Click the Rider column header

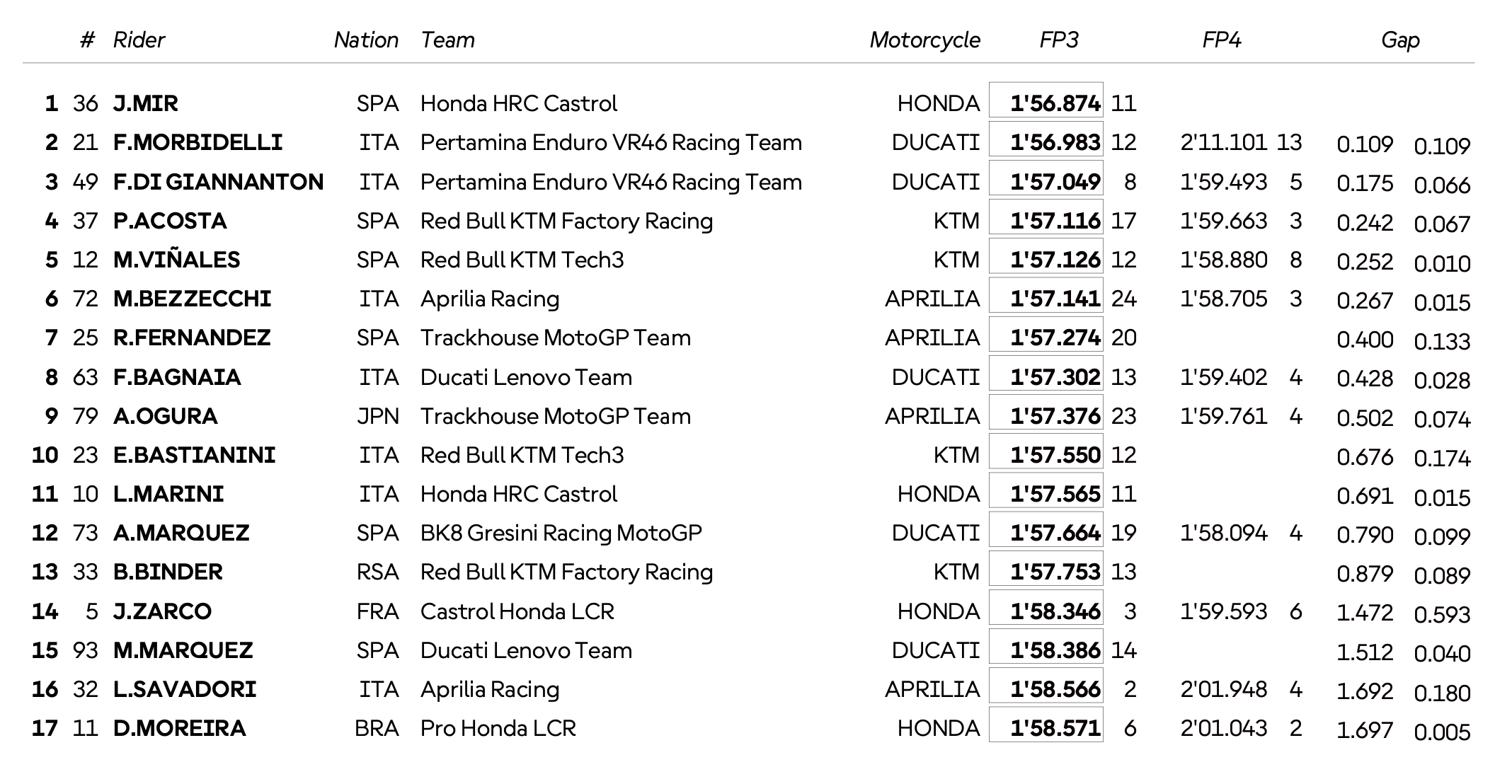tap(139, 40)
